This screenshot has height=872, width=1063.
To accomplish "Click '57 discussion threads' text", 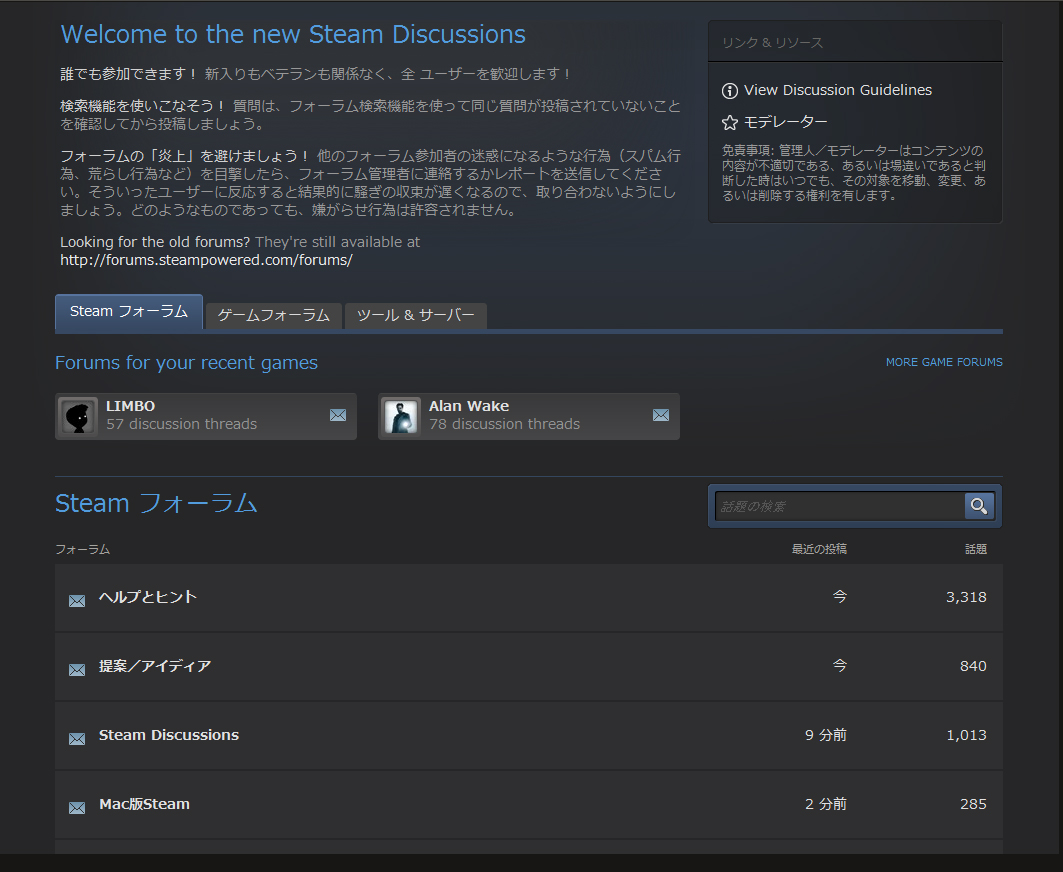I will coord(181,424).
